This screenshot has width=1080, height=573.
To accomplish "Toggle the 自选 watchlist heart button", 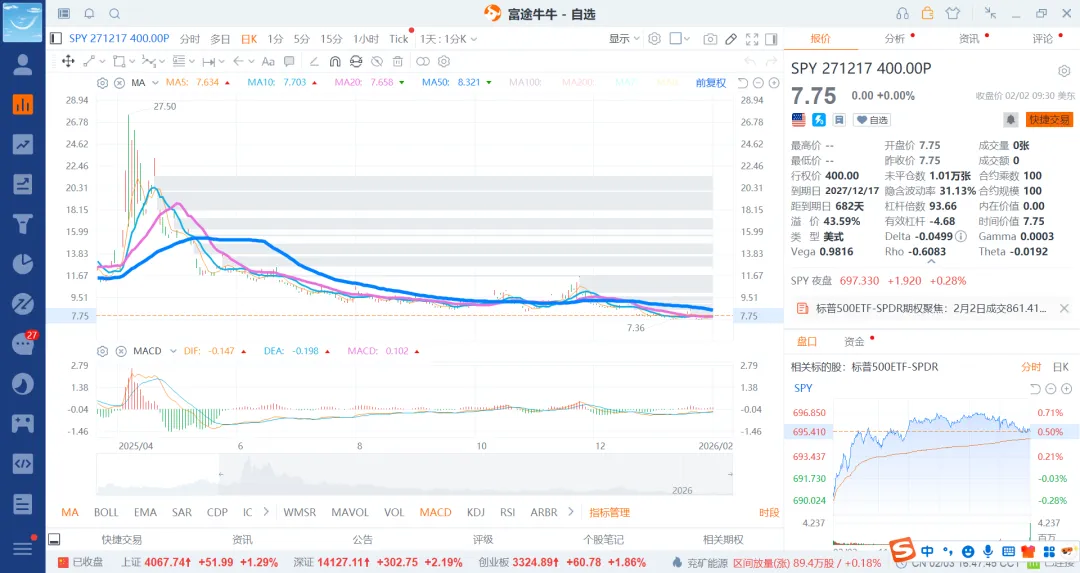I will [871, 120].
